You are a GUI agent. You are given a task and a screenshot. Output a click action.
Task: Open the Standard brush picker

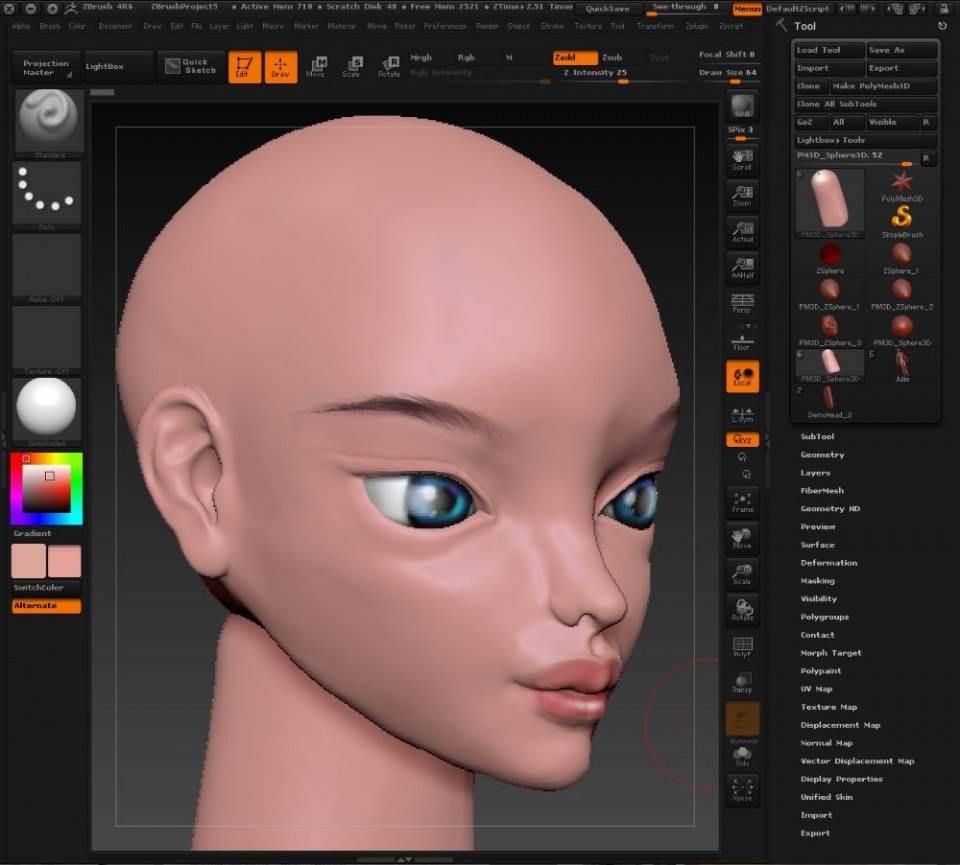pyautogui.click(x=48, y=123)
